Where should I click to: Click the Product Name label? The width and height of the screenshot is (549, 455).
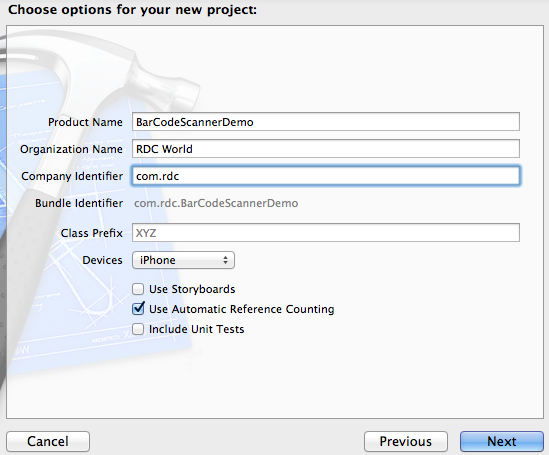point(85,122)
